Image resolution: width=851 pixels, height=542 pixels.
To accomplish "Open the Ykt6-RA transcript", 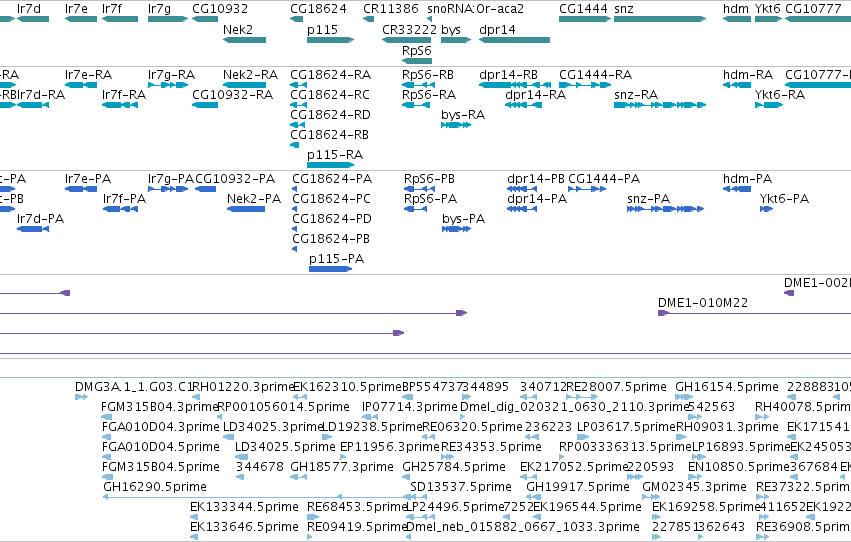I will click(769, 105).
